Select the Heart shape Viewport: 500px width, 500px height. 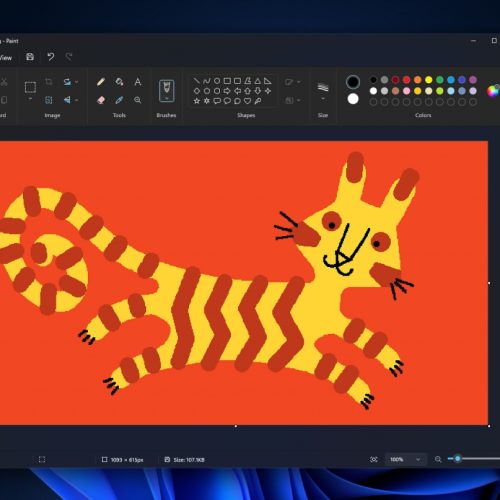247,101
